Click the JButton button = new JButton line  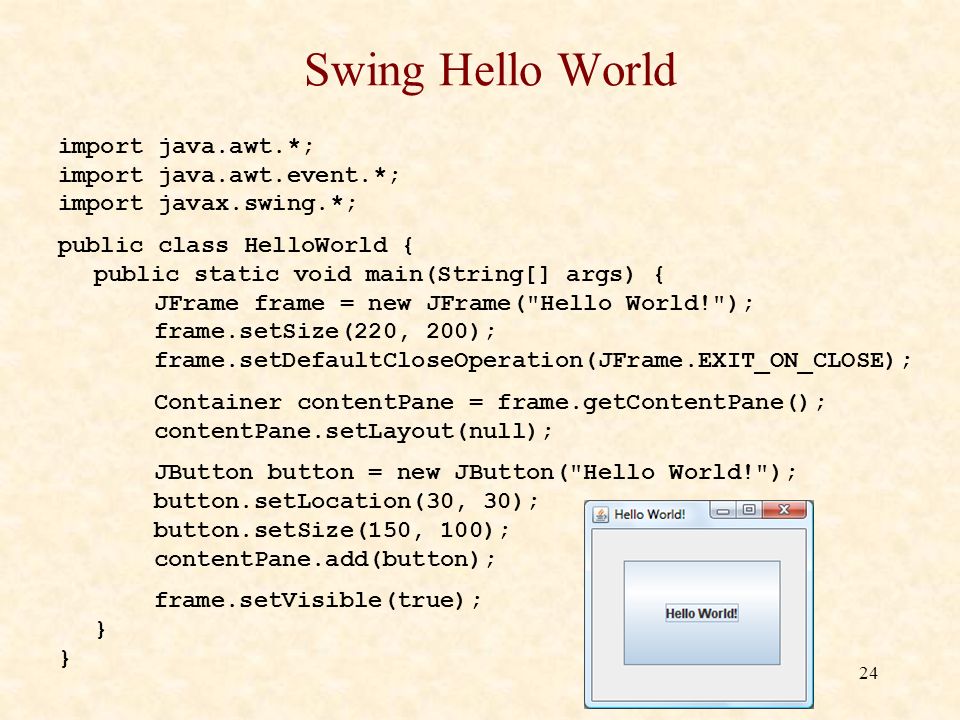pos(475,473)
